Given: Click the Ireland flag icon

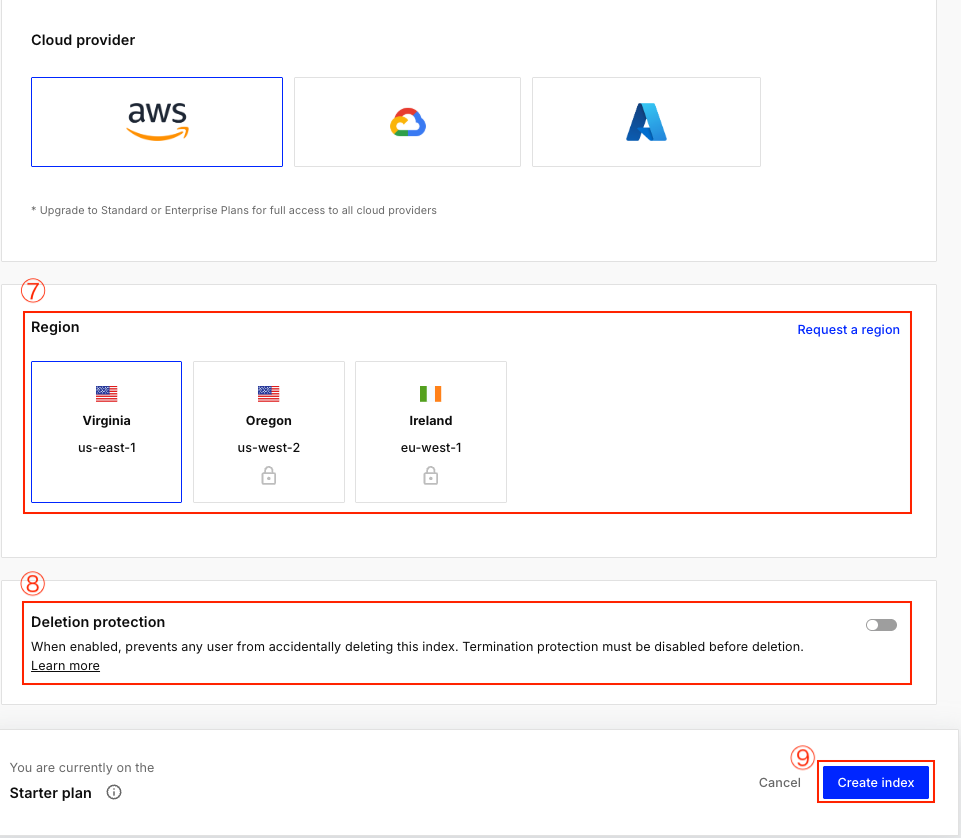Looking at the screenshot, I should point(431,394).
